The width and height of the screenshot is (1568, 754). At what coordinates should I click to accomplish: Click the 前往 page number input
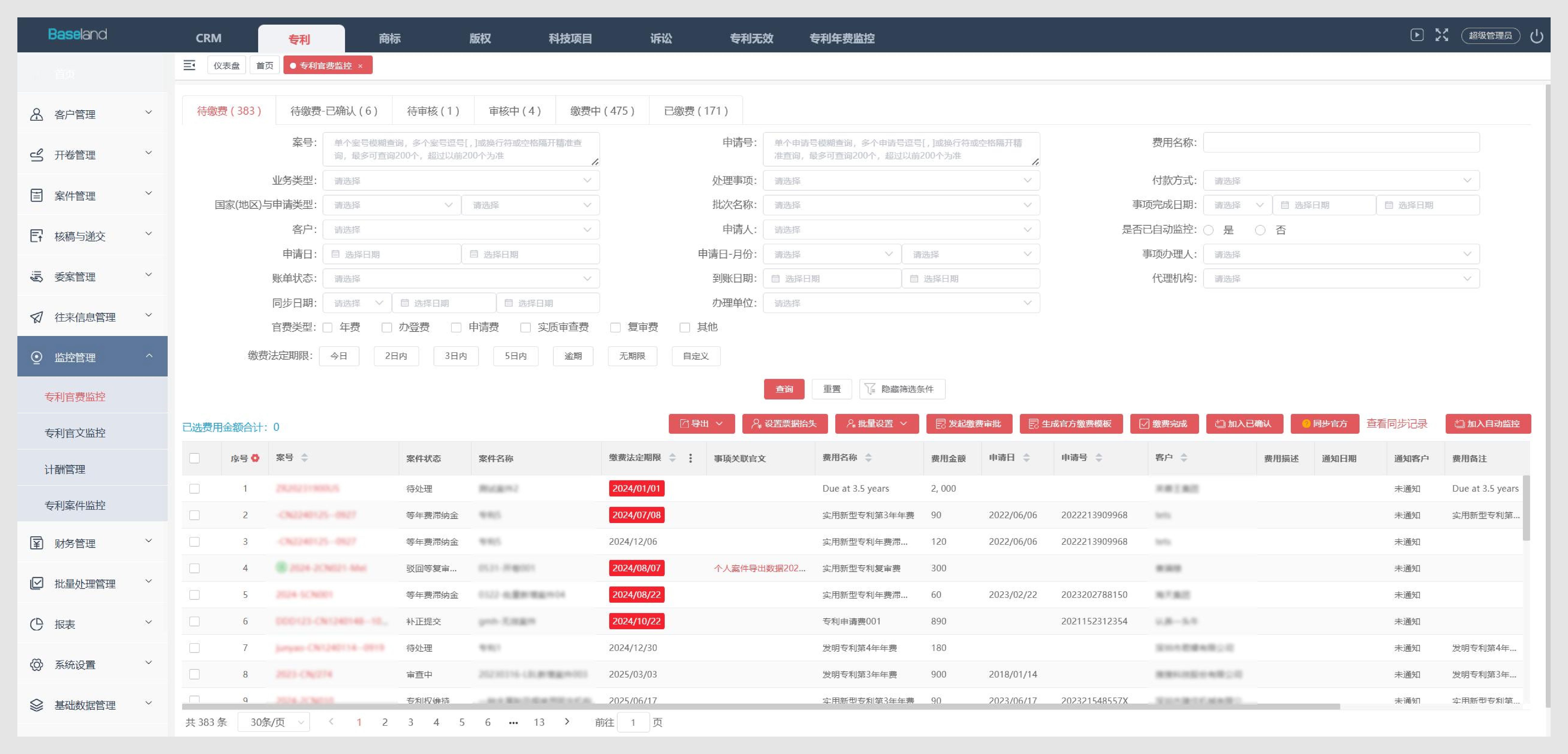click(x=633, y=722)
